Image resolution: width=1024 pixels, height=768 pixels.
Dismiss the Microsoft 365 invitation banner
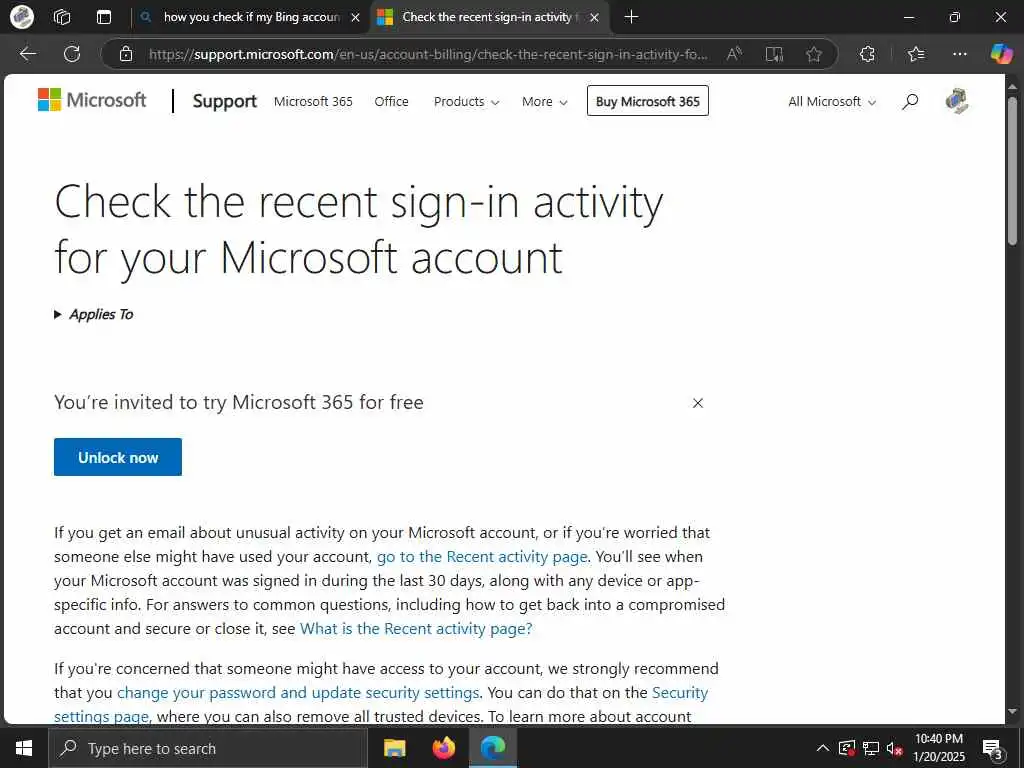point(697,403)
